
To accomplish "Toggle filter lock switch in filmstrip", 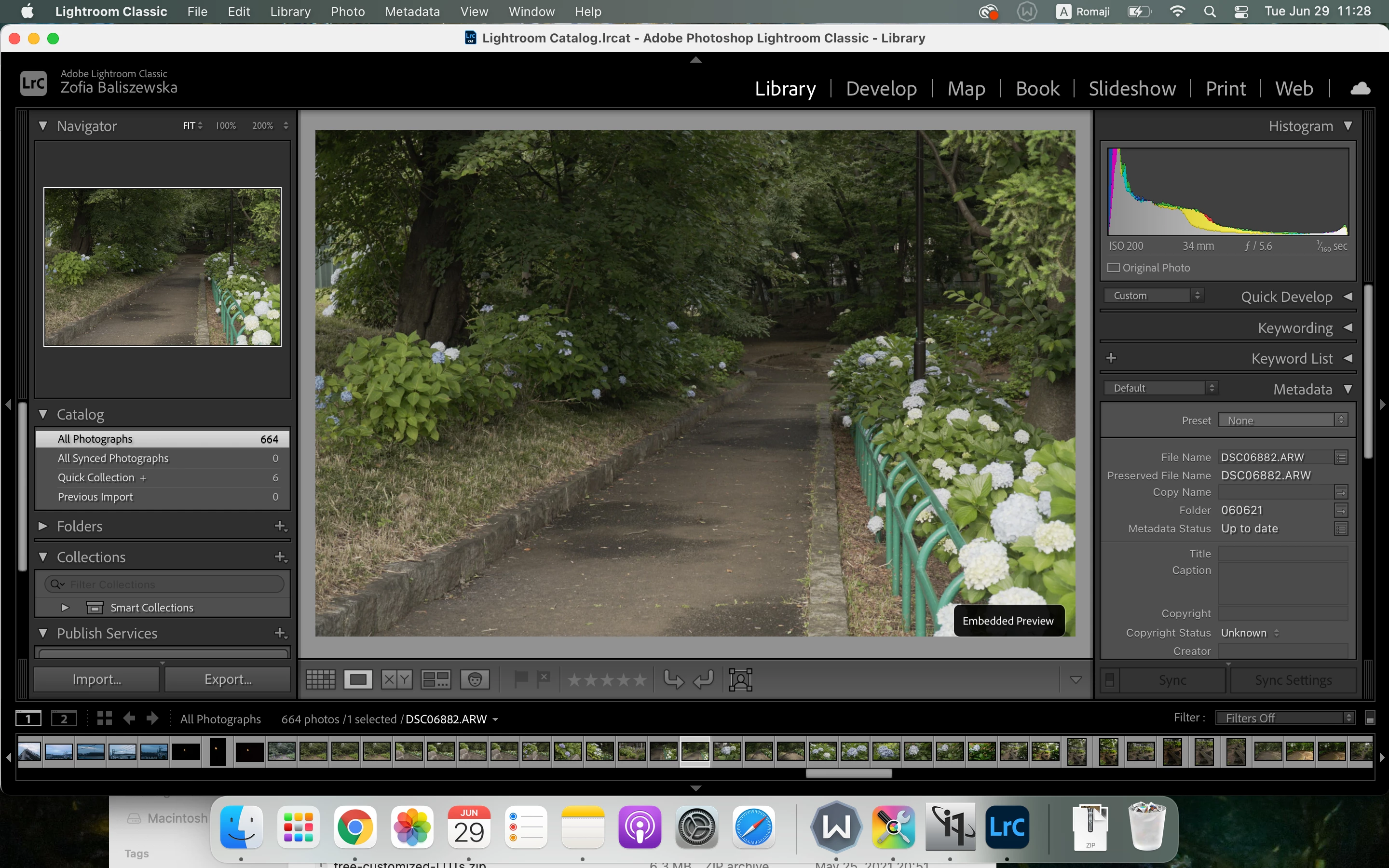I will pyautogui.click(x=1370, y=718).
